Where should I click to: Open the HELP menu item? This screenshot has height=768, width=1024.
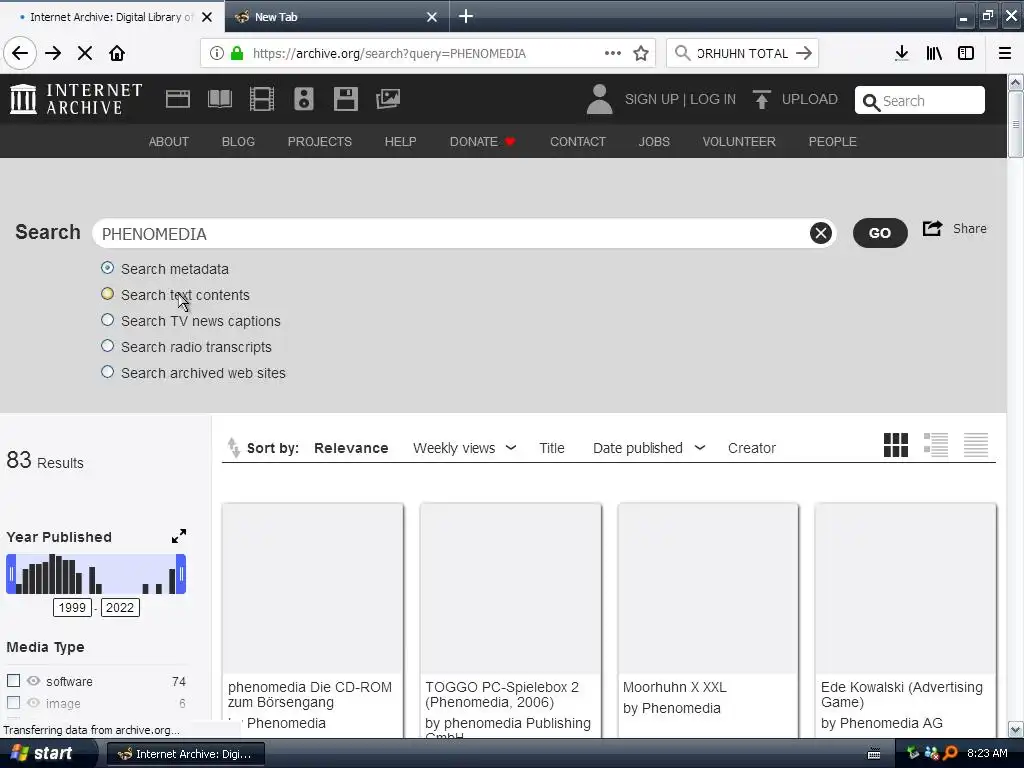(x=400, y=142)
